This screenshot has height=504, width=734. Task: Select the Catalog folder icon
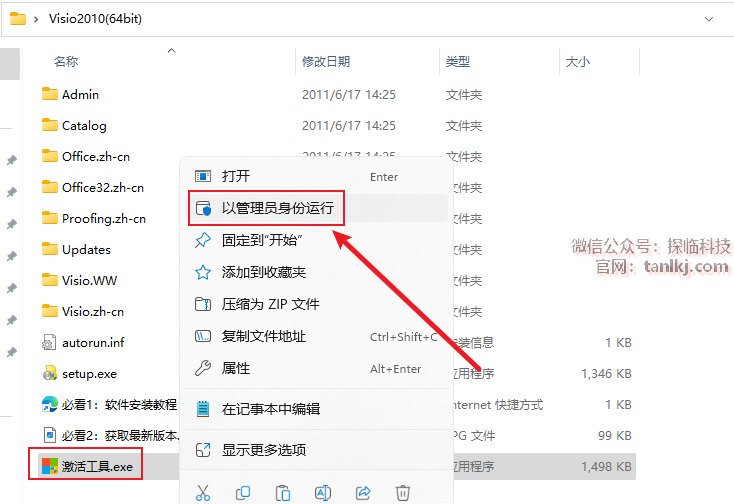pos(50,125)
